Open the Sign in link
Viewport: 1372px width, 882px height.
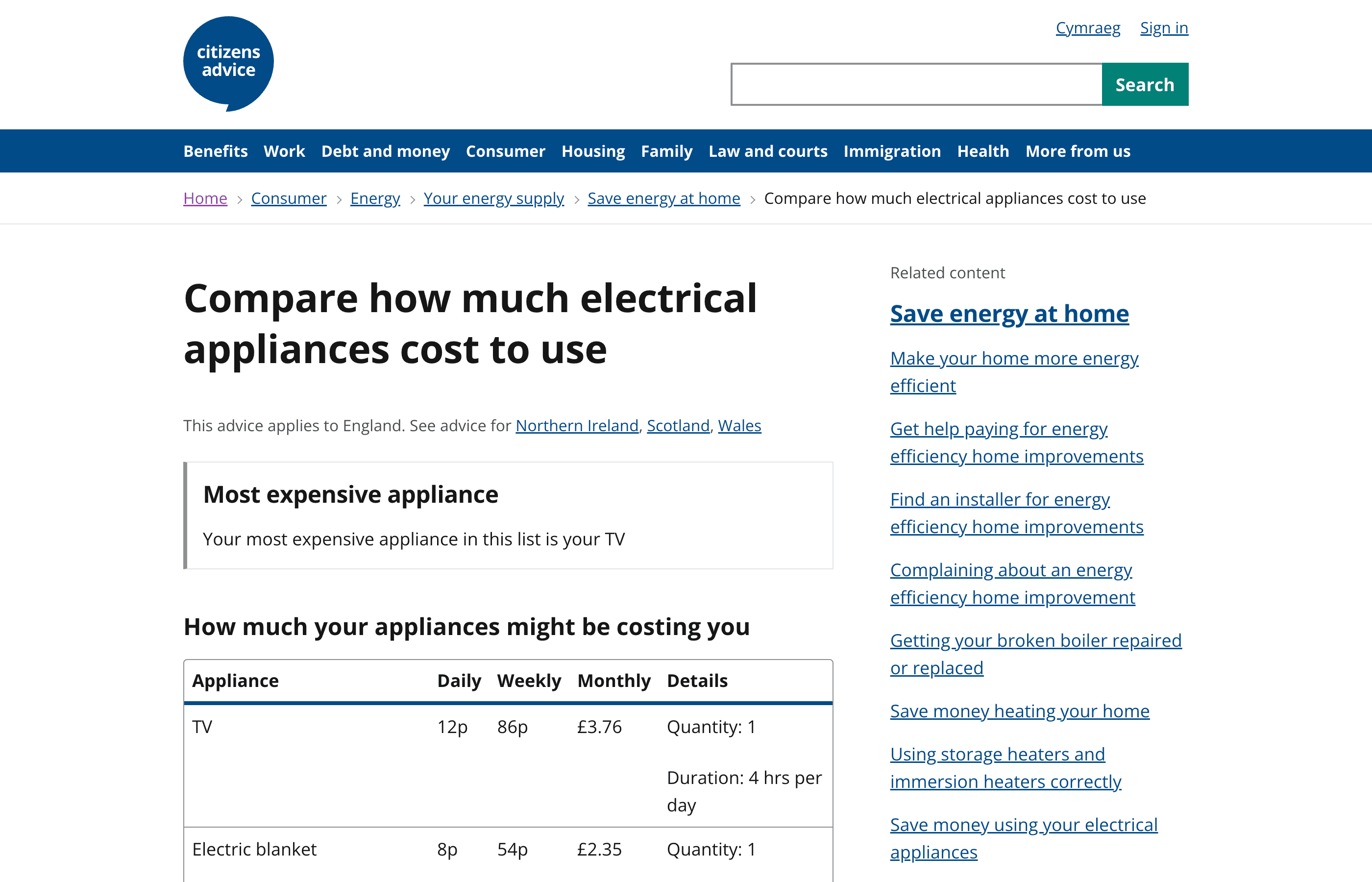pos(1164,27)
